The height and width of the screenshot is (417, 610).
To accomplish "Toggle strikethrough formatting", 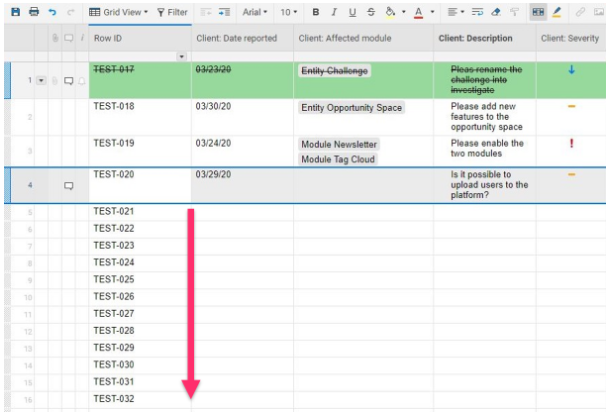I will pyautogui.click(x=371, y=12).
